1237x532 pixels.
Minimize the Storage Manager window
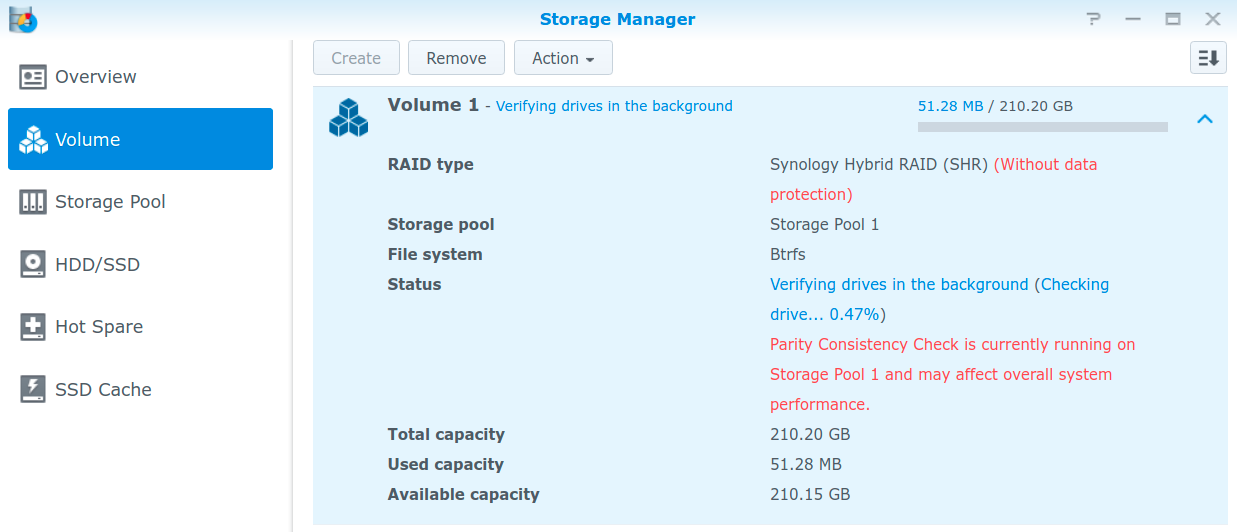pyautogui.click(x=1133, y=19)
